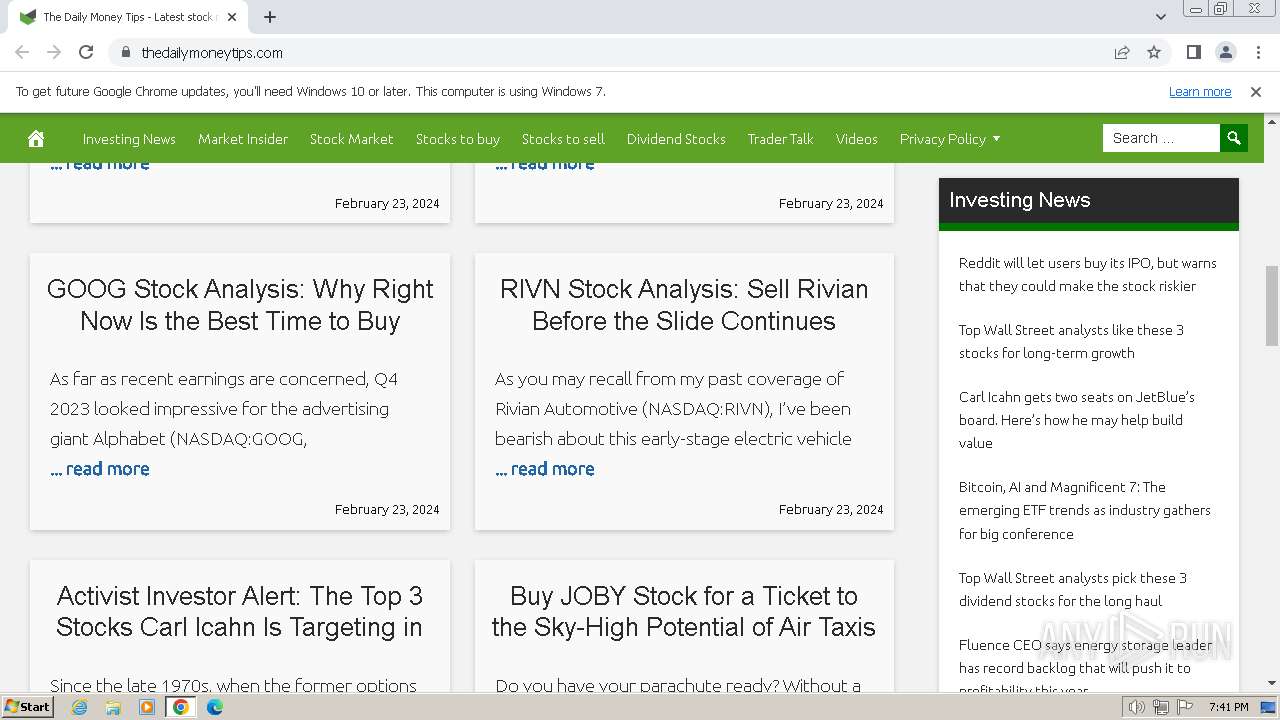
Task: Click the home icon in green navbar
Action: point(36,138)
